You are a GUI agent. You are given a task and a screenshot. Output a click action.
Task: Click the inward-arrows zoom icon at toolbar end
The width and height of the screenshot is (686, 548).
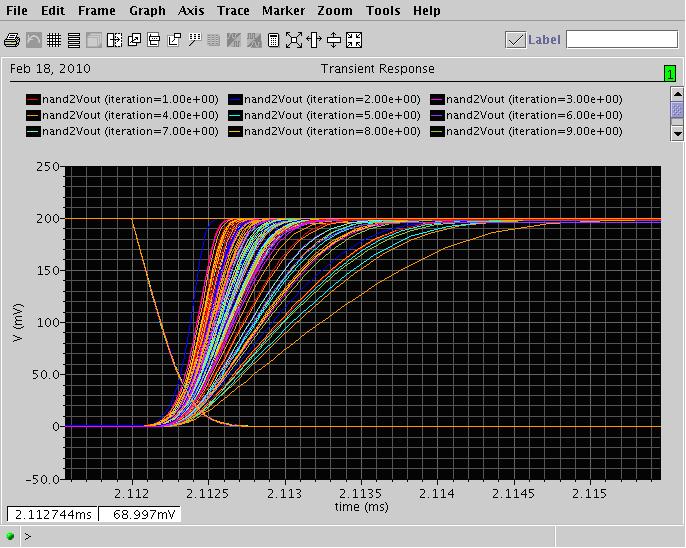point(354,40)
